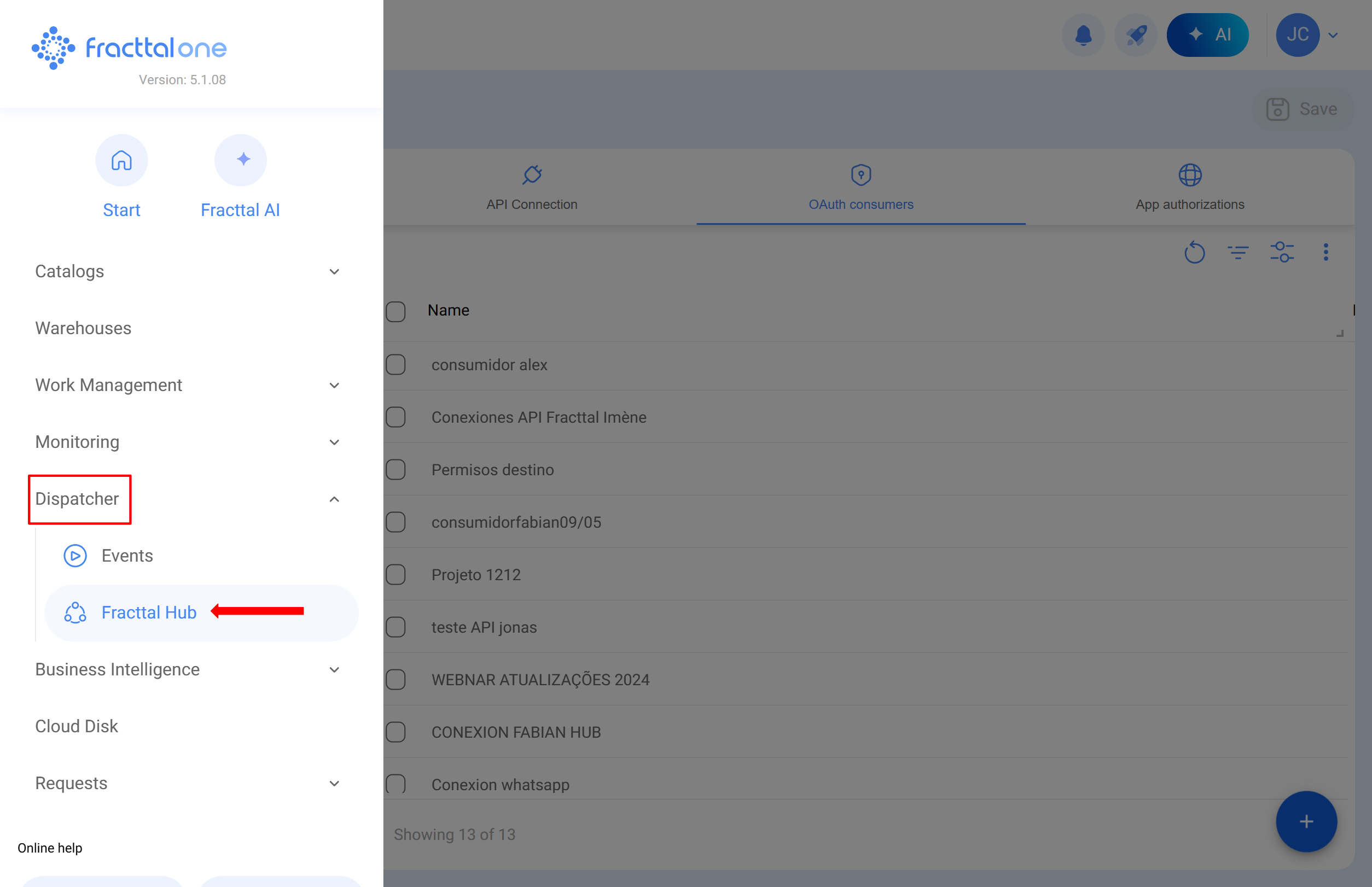Toggle the select-all checkbox beside Name
Screen dimensions: 1372x887
click(x=396, y=311)
